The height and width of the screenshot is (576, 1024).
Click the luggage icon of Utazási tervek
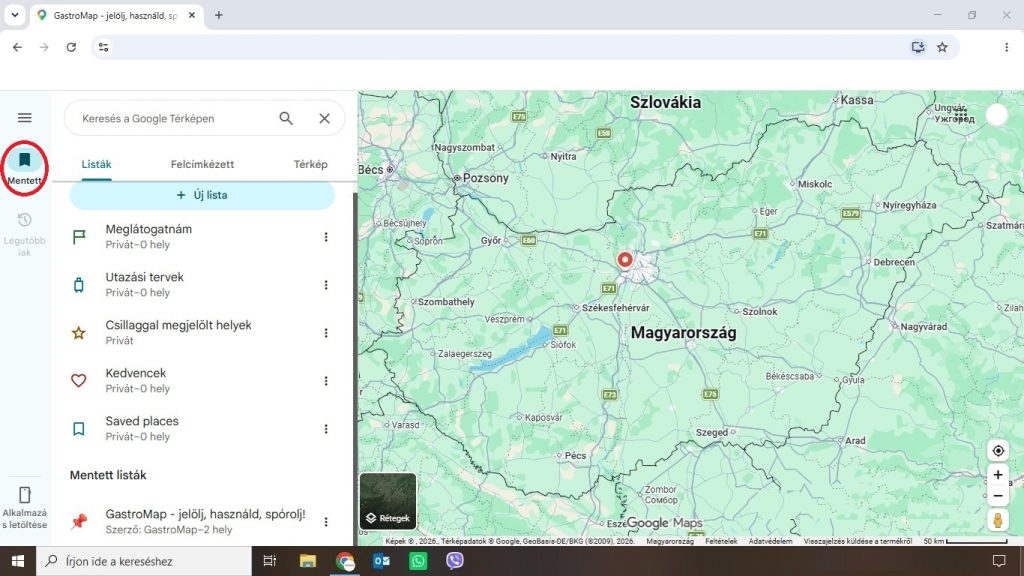[x=79, y=285]
